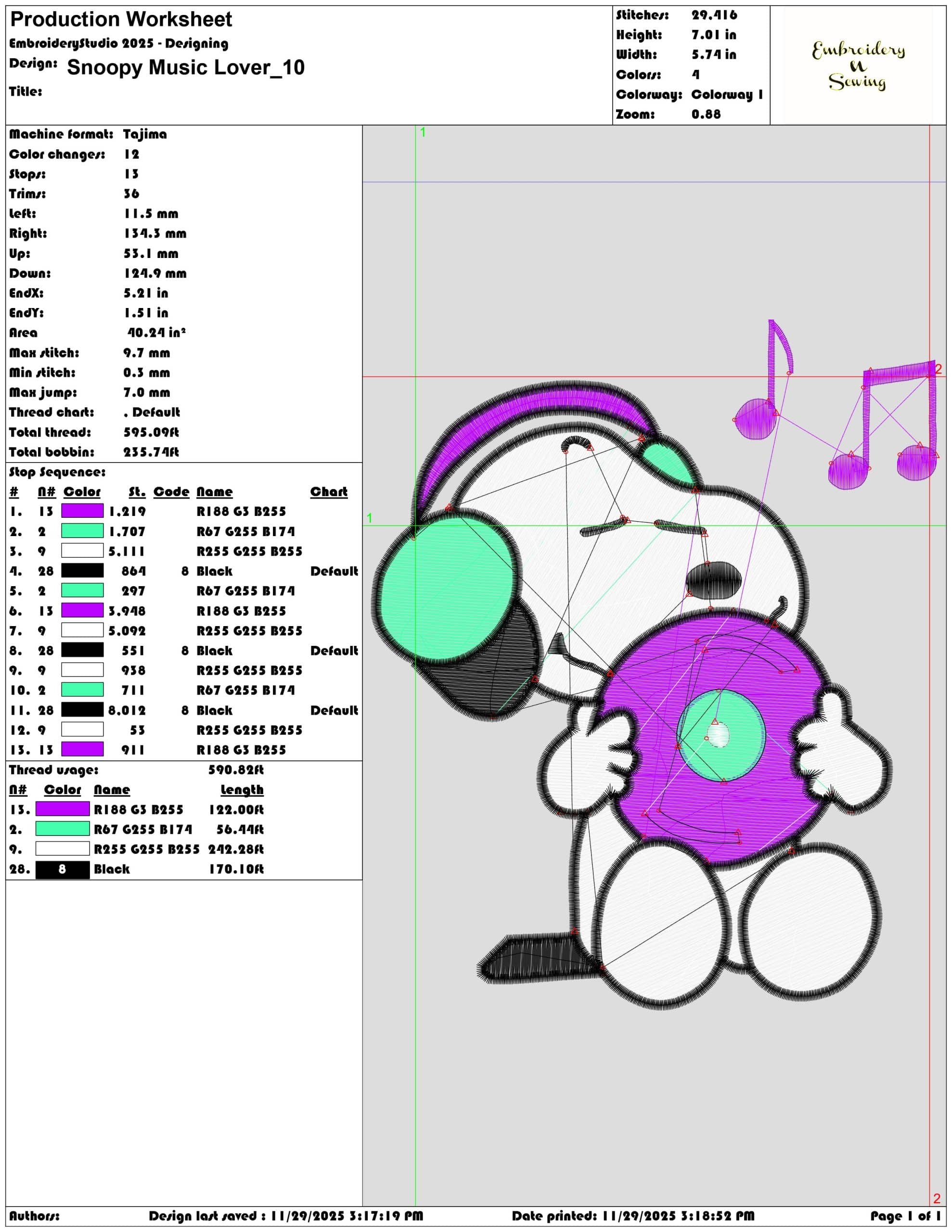
Task: Click the Chart column header
Action: pyautogui.click(x=329, y=491)
